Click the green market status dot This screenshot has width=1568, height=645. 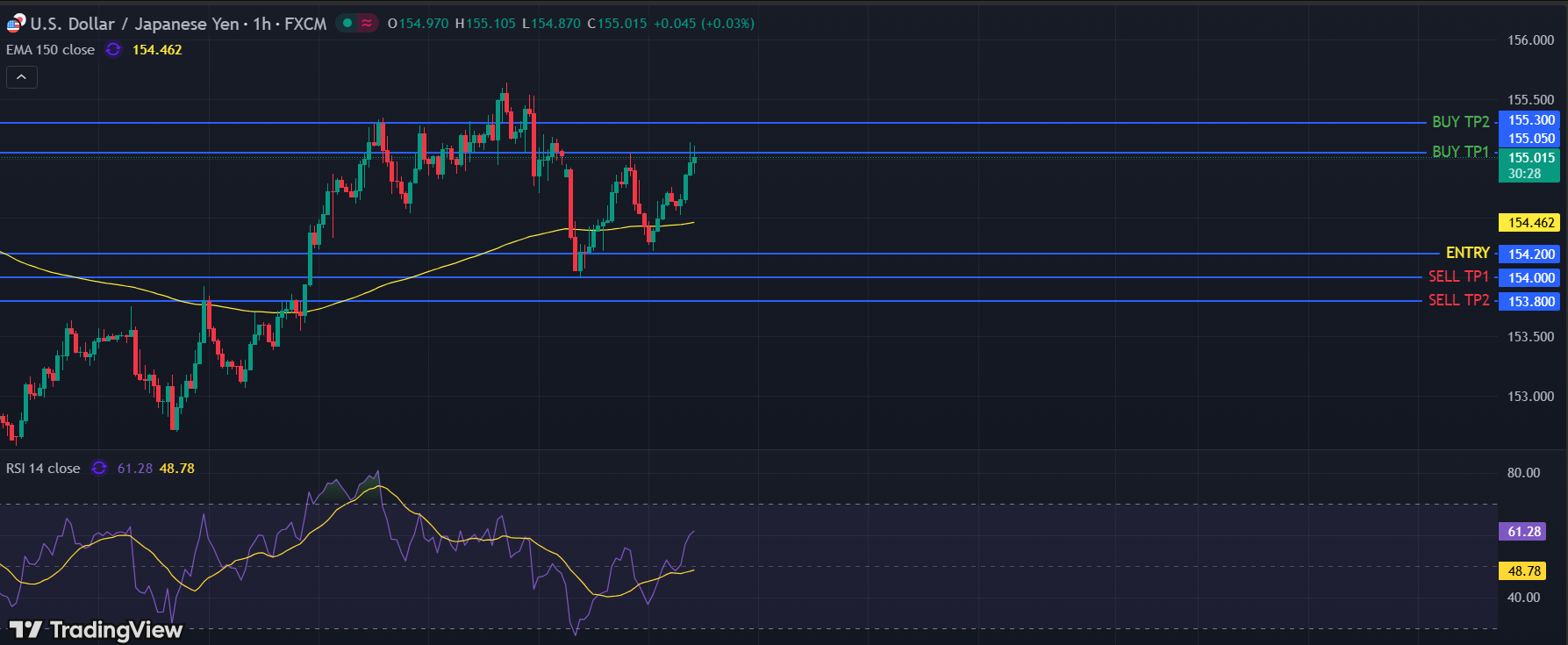347,24
